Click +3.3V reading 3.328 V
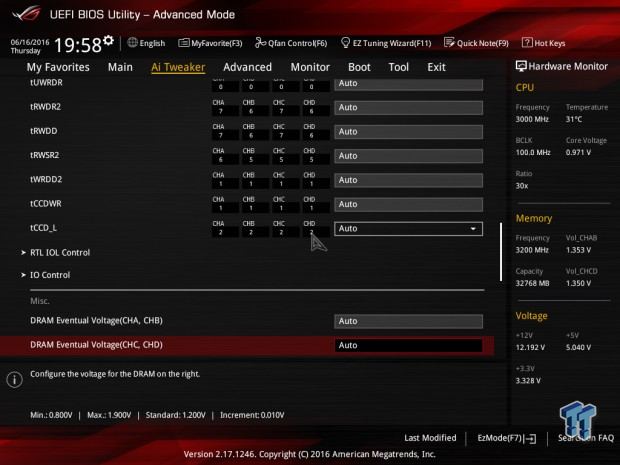Screen dimensions: 620x465 tap(528, 380)
